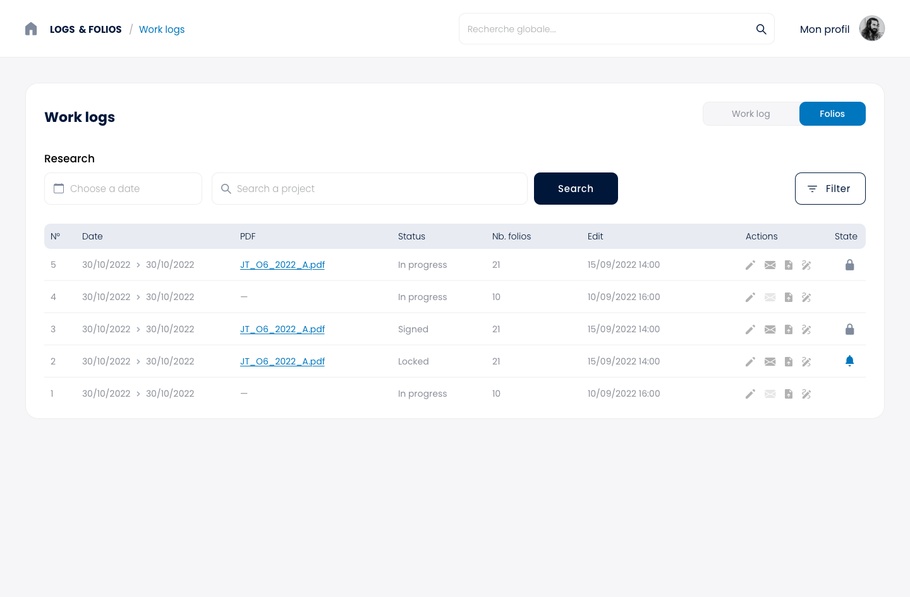910x597 pixels.
Task: Click the lock icon for log 5
Action: (x=849, y=265)
